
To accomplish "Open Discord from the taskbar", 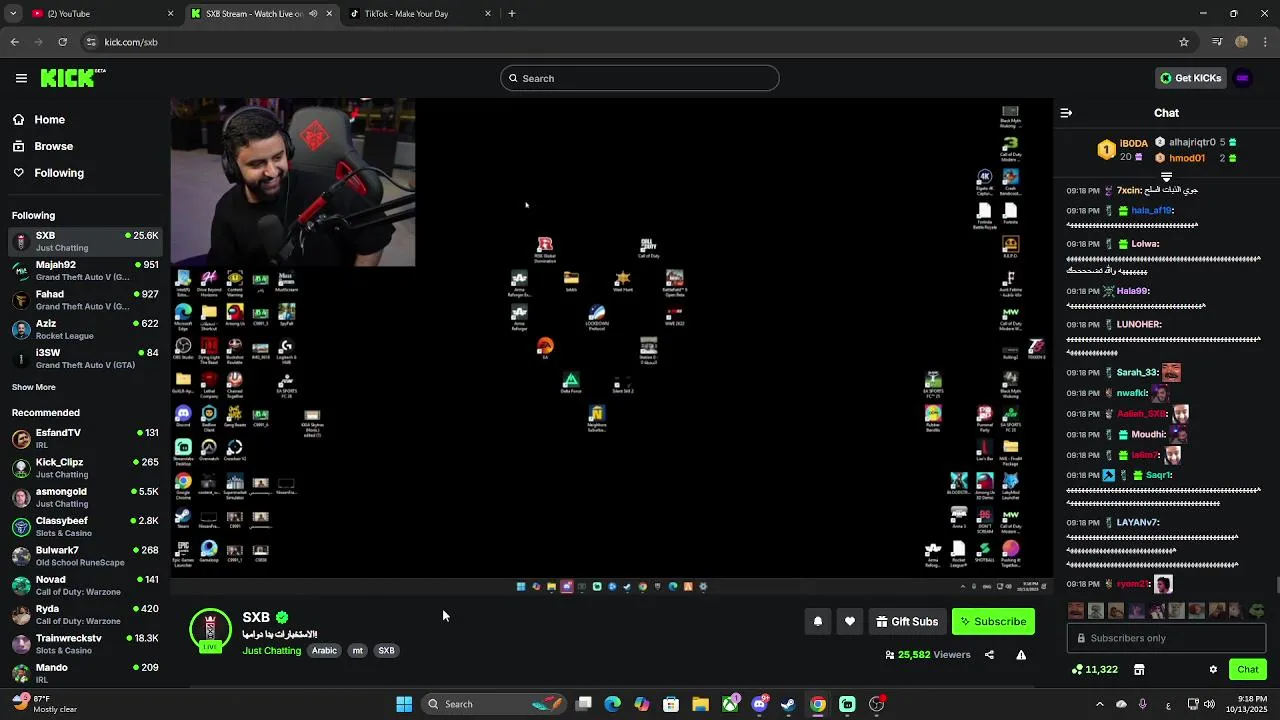I will tap(759, 704).
